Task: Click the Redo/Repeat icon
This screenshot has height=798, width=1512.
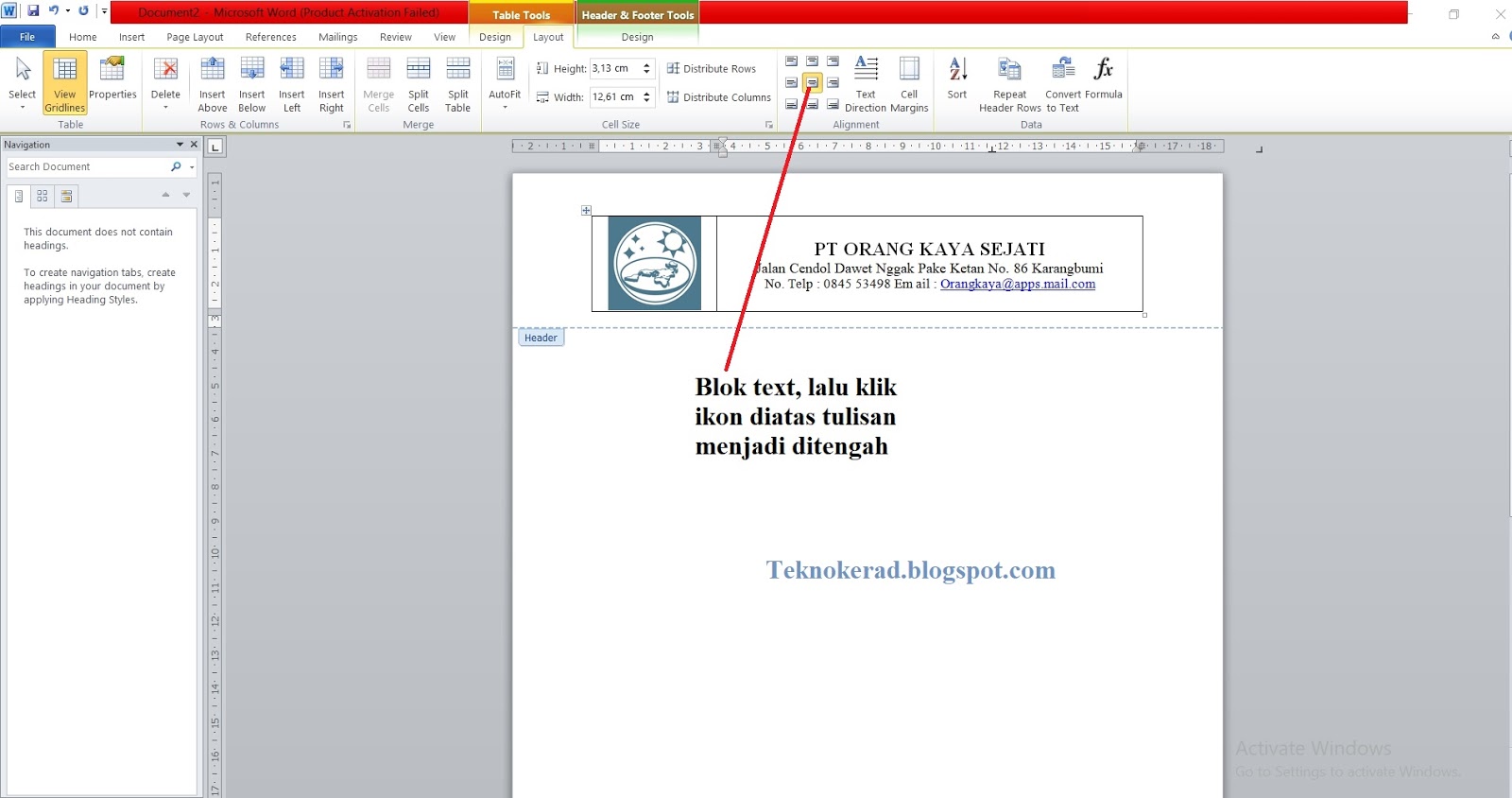Action: 83,11
